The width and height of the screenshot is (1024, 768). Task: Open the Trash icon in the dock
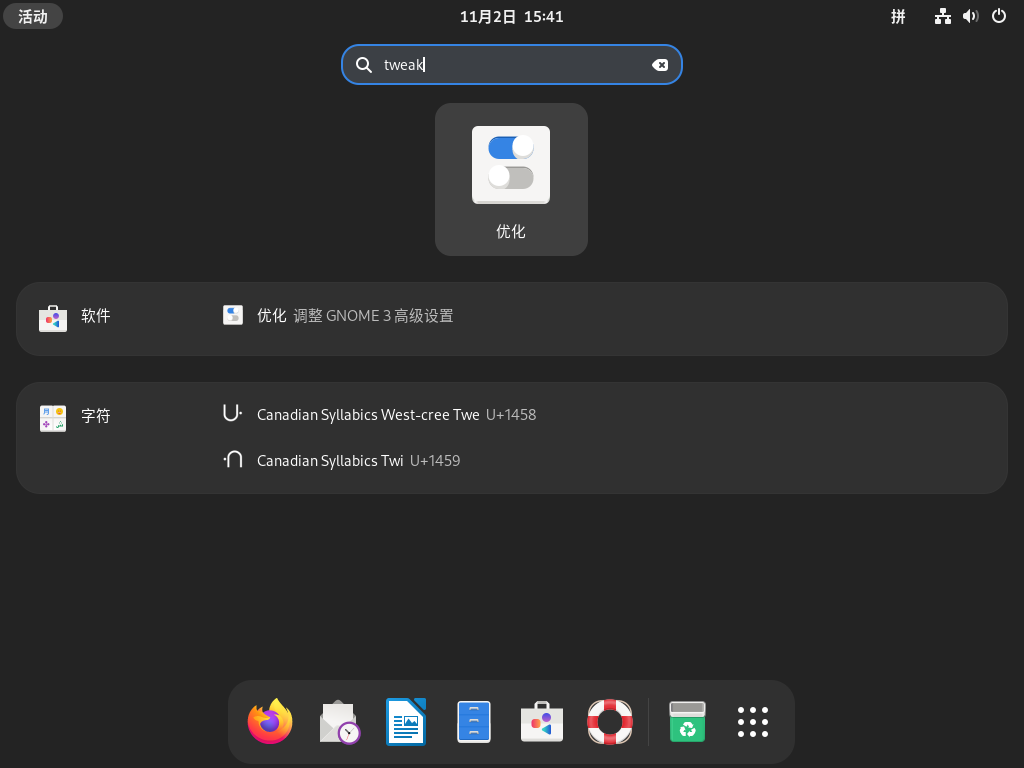[687, 722]
